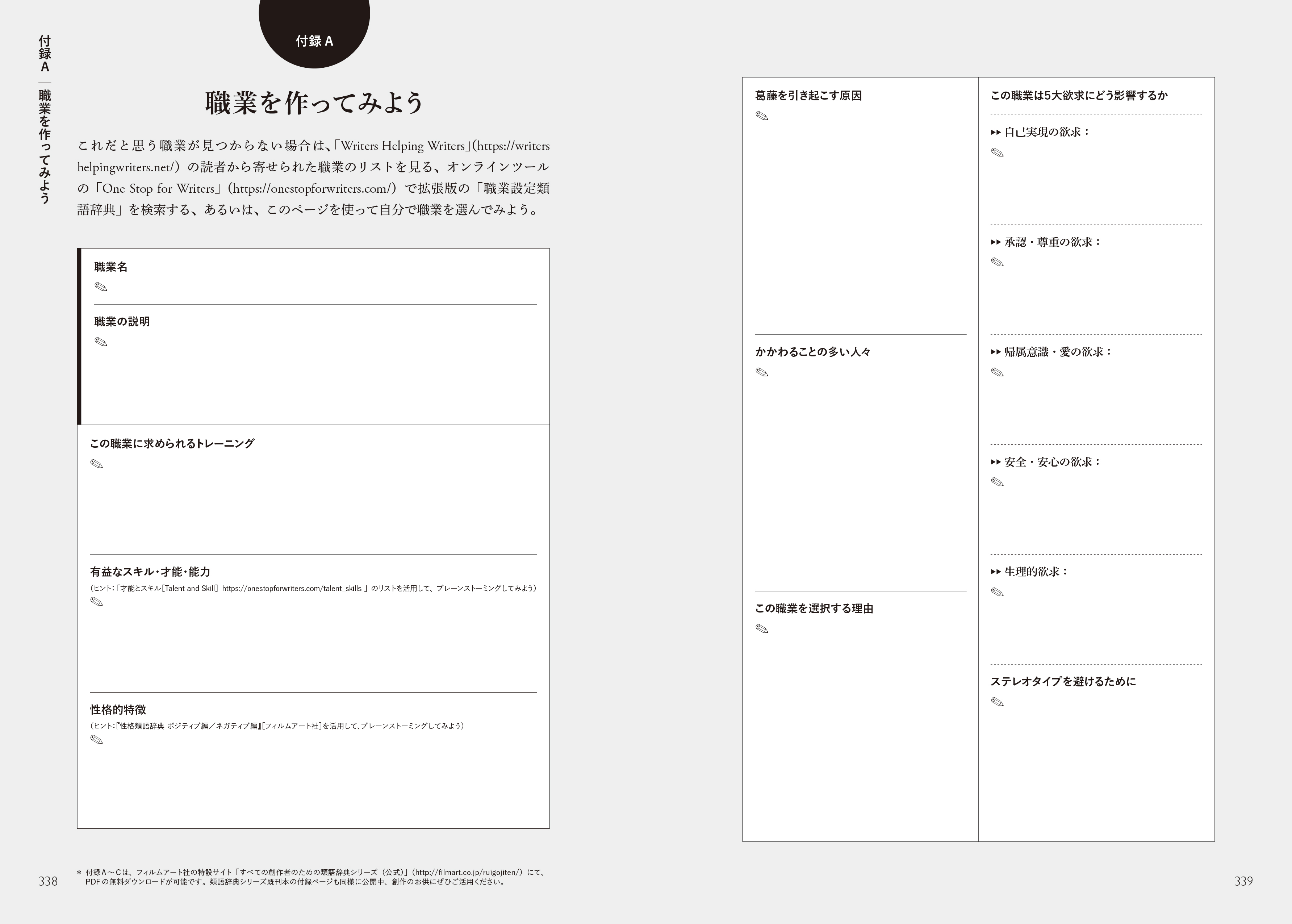Click the 自己実現の欲求 label
1292x924 pixels.
coord(1047,132)
